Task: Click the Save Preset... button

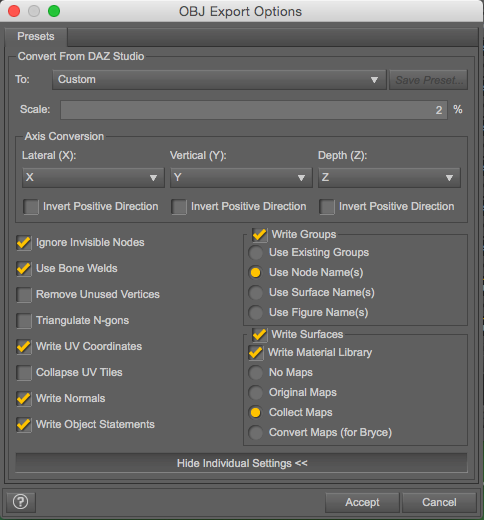Action: pos(429,80)
